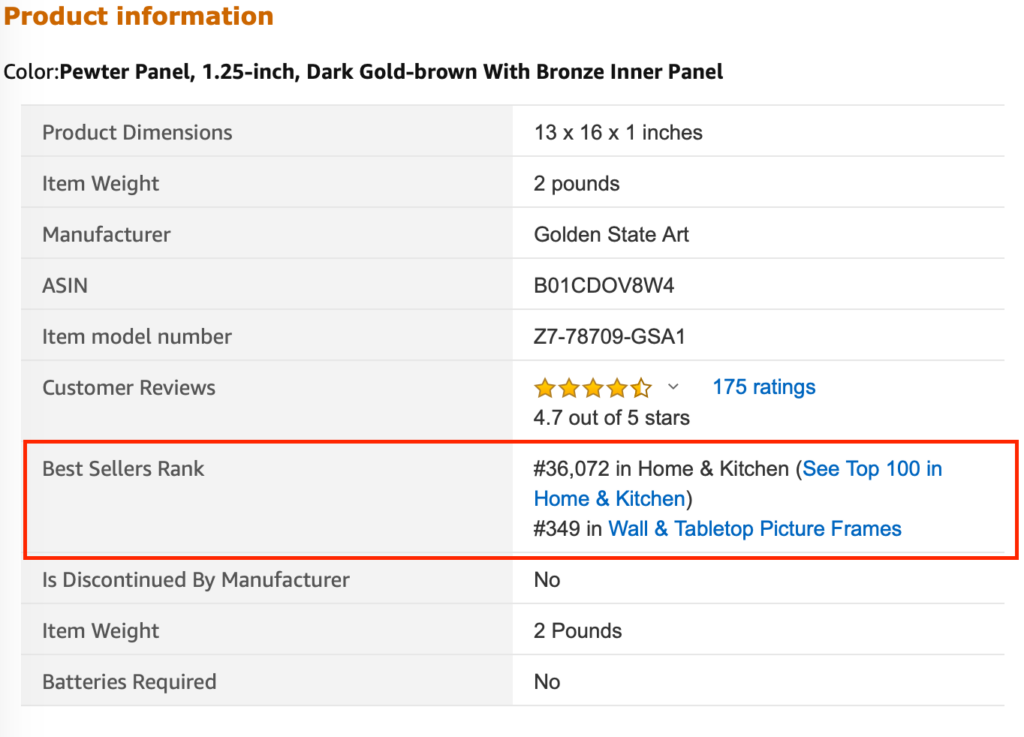
Task: Click the Product information heading
Action: pyautogui.click(x=138, y=16)
